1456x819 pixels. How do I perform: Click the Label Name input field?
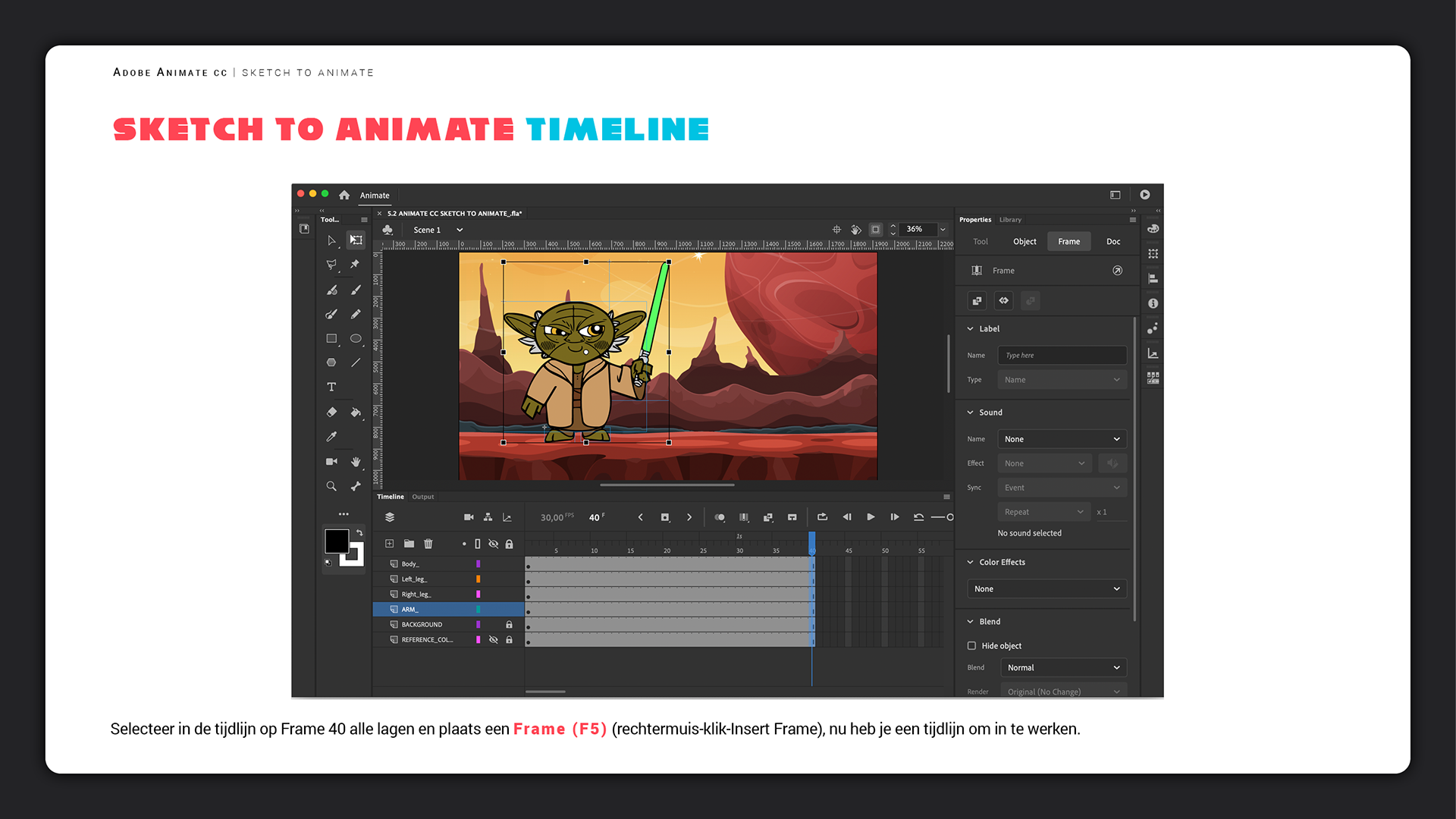pos(1062,356)
